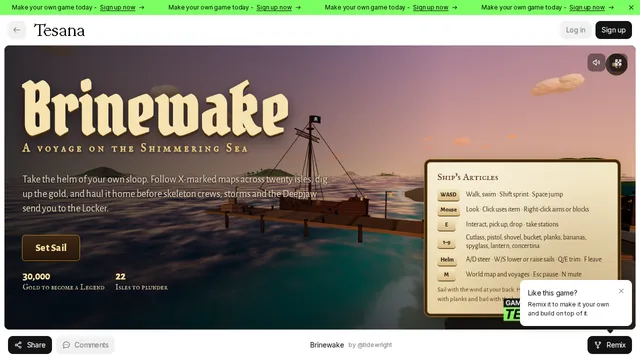Start the game with the Set Sail button
The height and width of the screenshot is (360, 640).
coord(51,248)
